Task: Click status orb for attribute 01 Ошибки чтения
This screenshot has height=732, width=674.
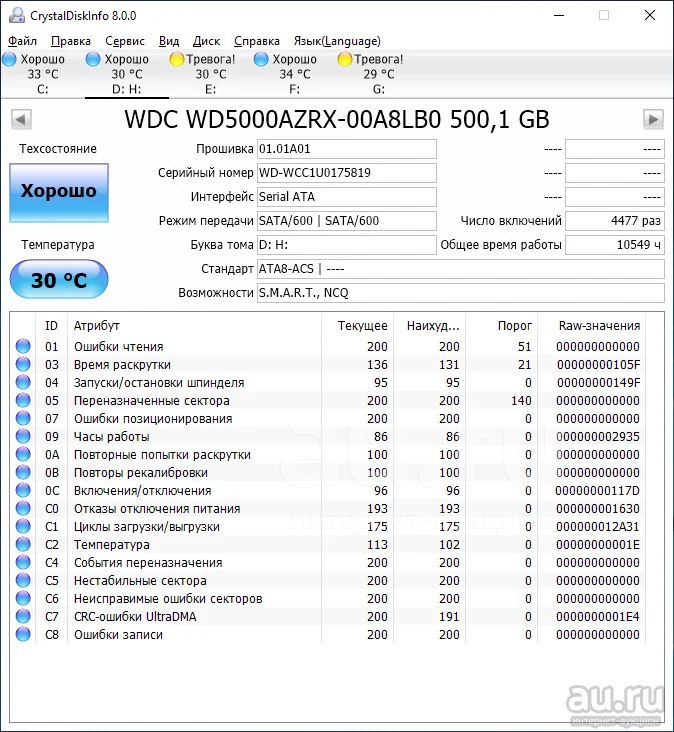Action: (23, 346)
